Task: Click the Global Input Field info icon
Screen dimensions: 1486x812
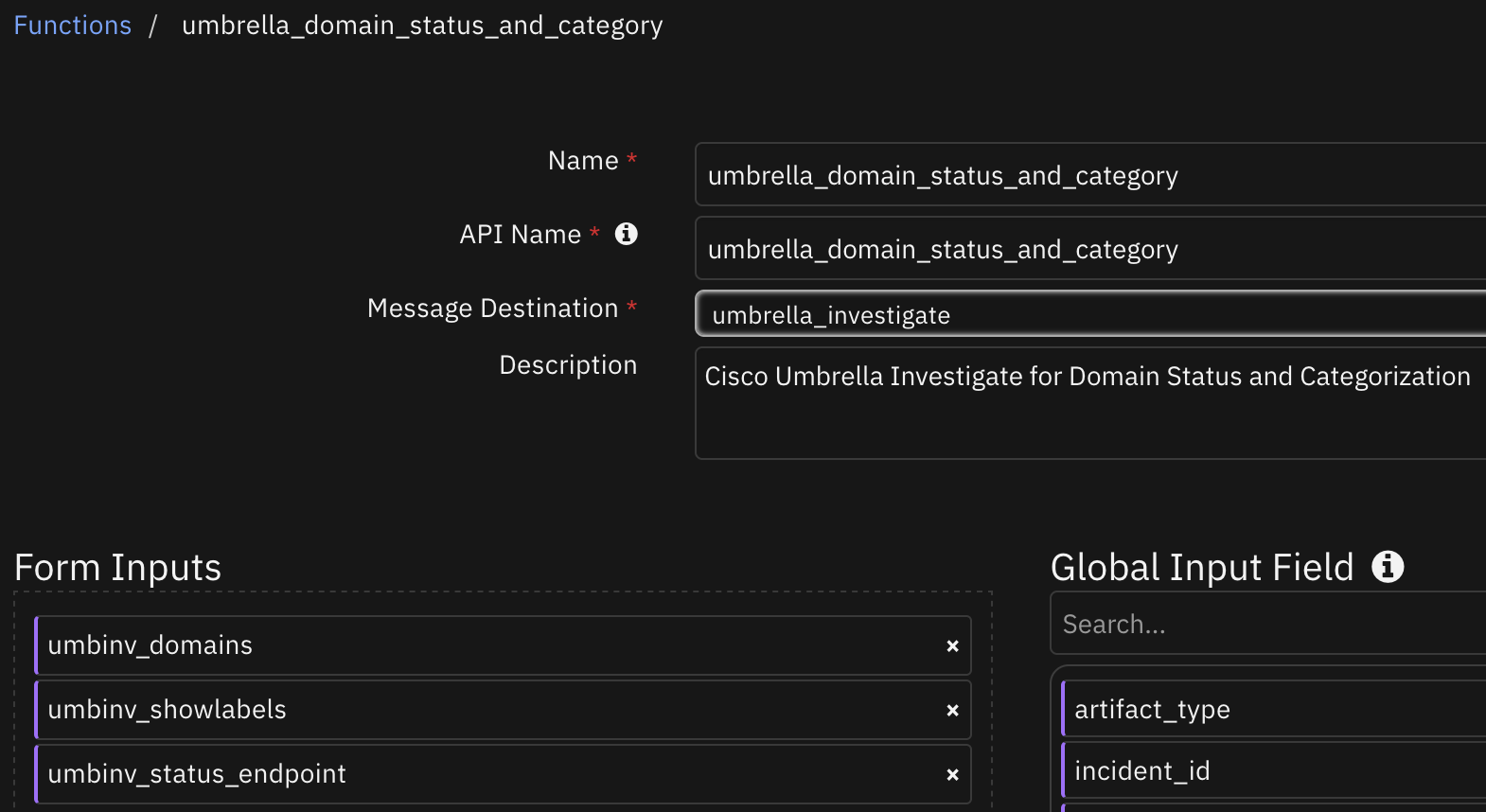Action: click(1388, 567)
